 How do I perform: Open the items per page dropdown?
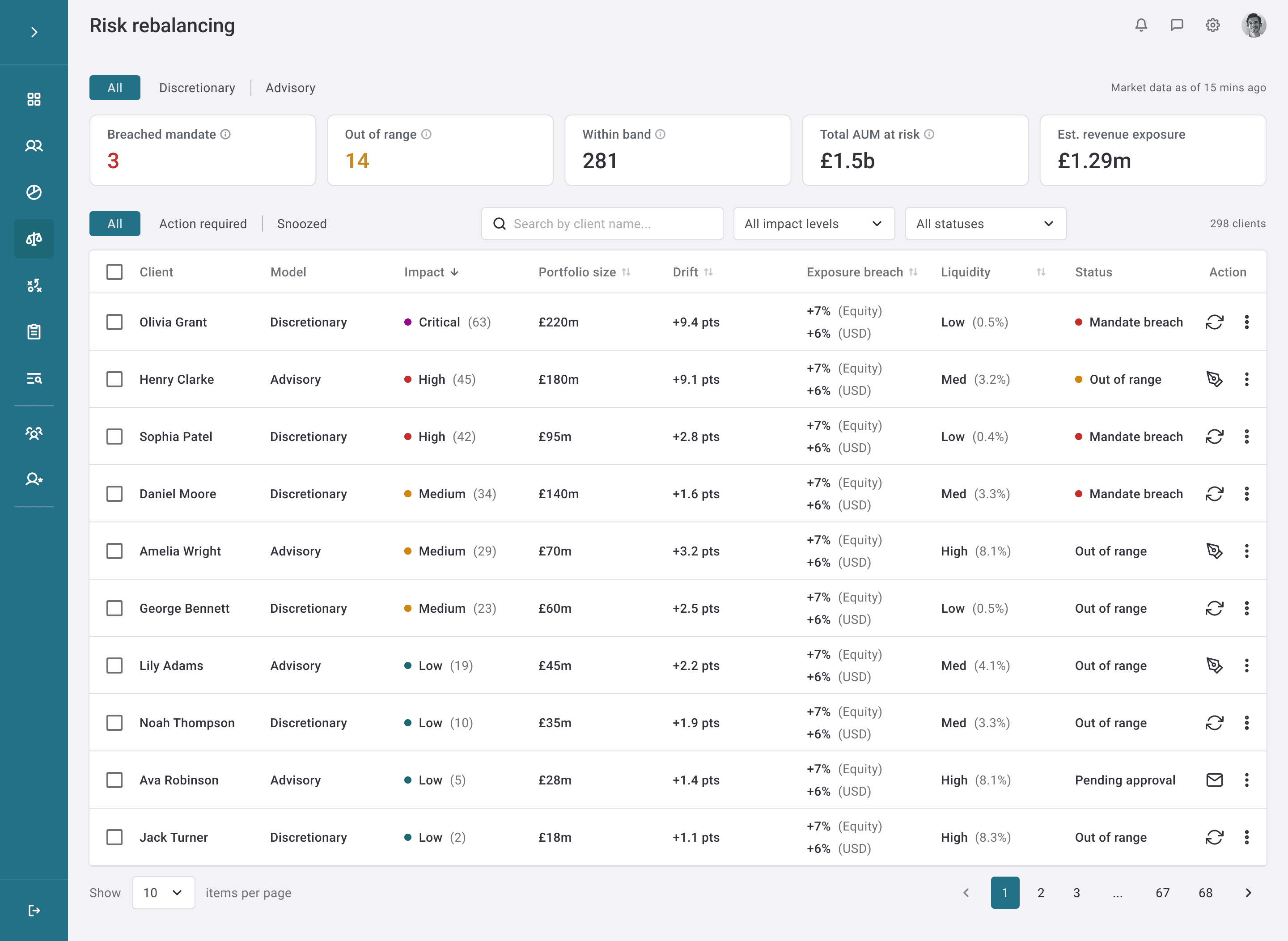click(x=163, y=893)
